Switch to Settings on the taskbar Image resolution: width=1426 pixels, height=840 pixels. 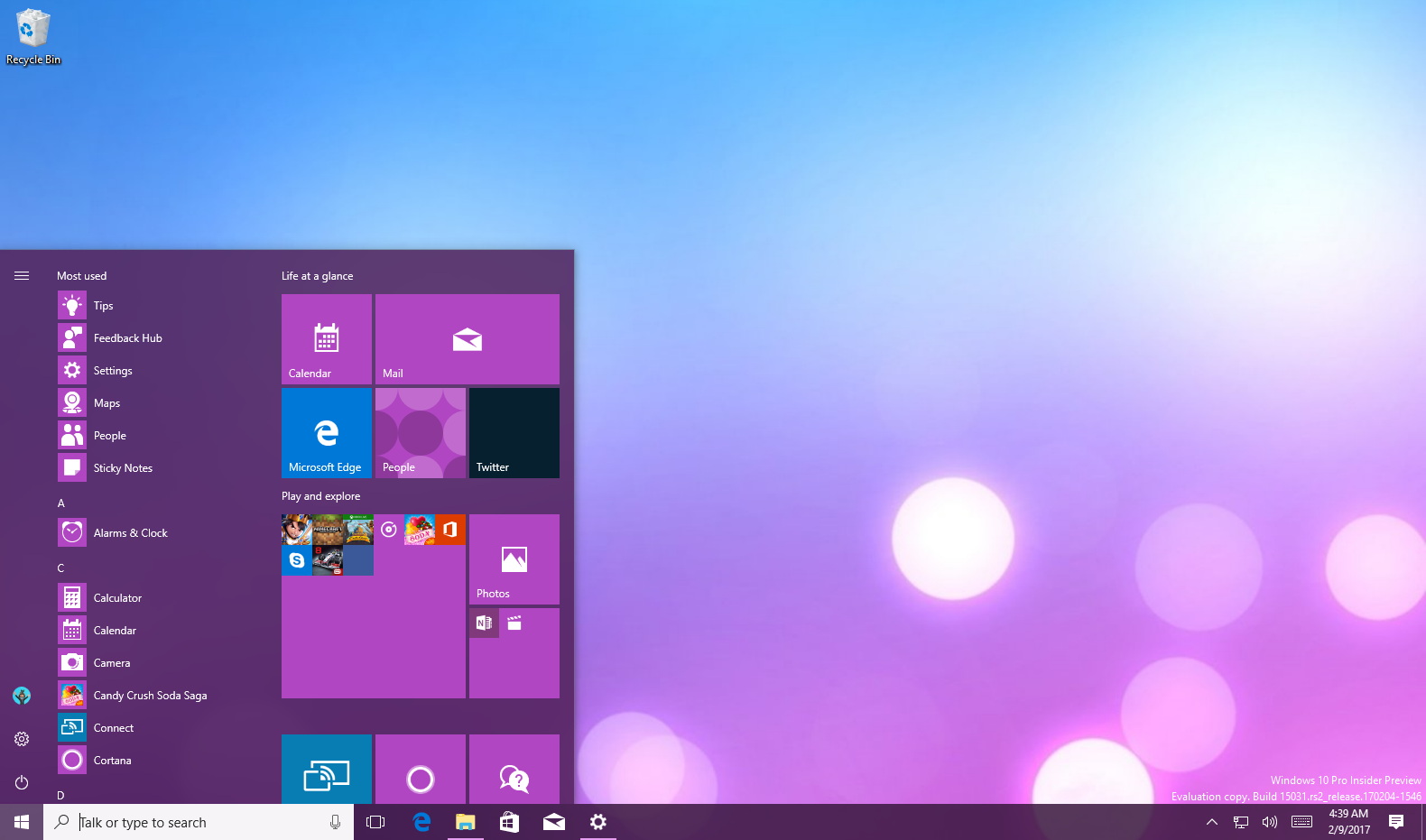(598, 822)
